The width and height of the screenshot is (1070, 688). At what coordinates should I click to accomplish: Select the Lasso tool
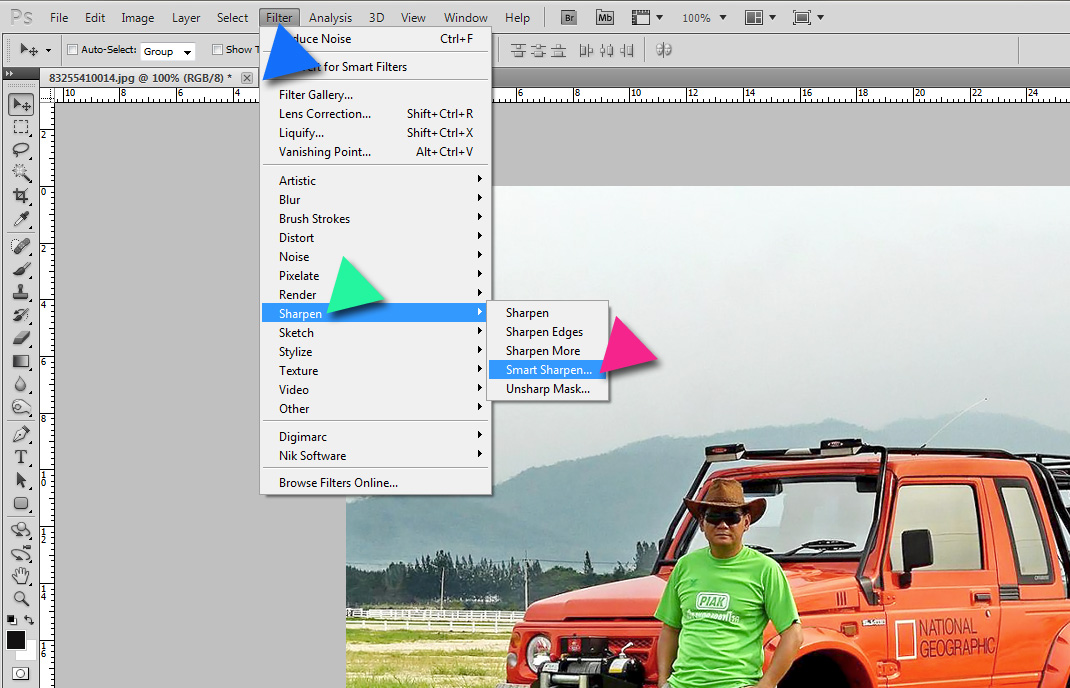tap(20, 150)
